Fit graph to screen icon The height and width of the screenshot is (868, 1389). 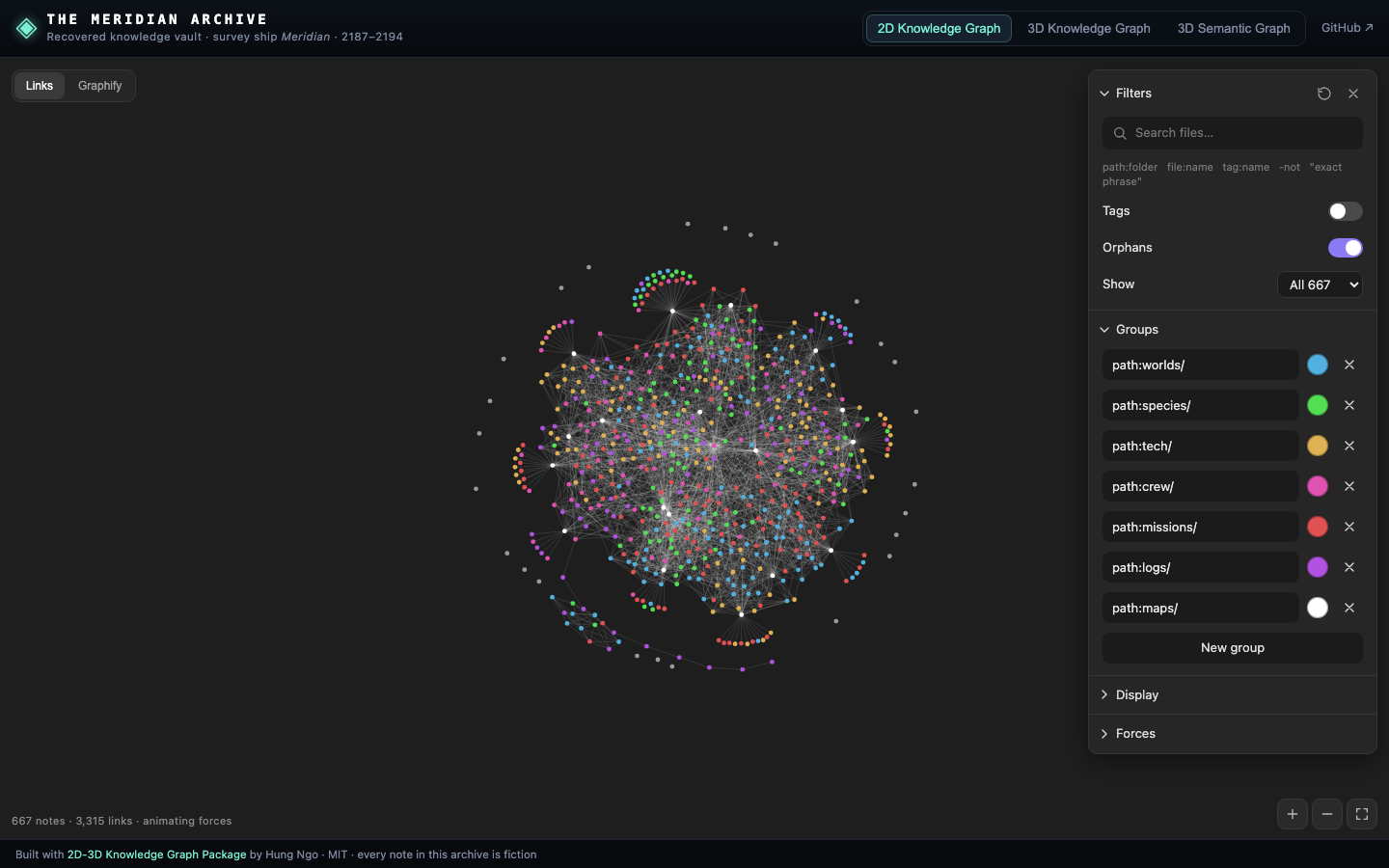click(x=1362, y=814)
